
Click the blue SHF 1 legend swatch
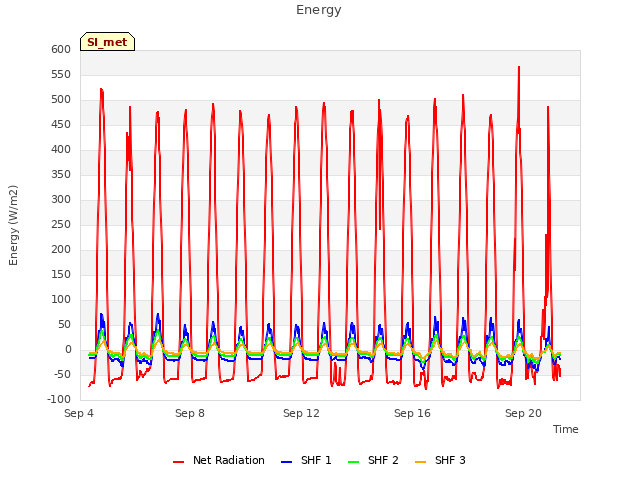coord(287,462)
